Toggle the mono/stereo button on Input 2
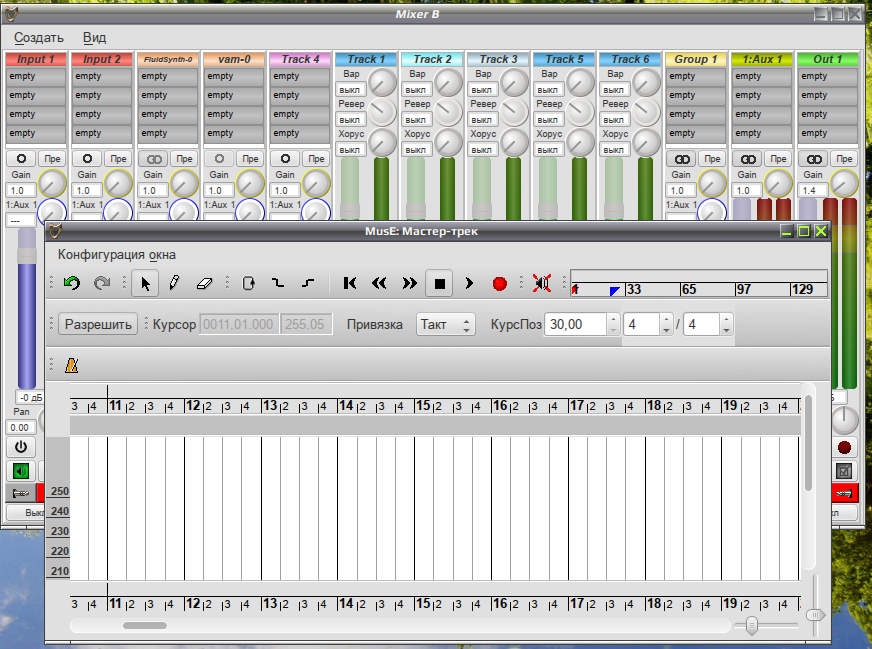The image size is (872, 649). (x=87, y=158)
